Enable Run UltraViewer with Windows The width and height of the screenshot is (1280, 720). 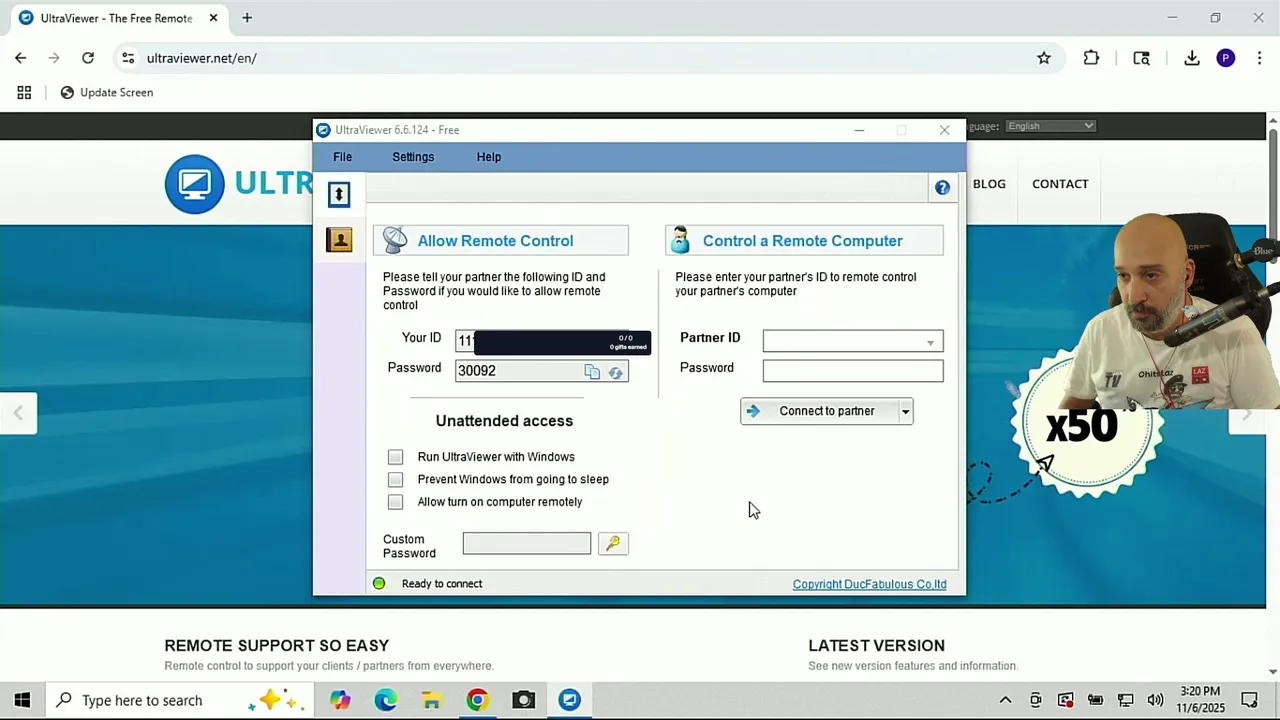pos(396,457)
